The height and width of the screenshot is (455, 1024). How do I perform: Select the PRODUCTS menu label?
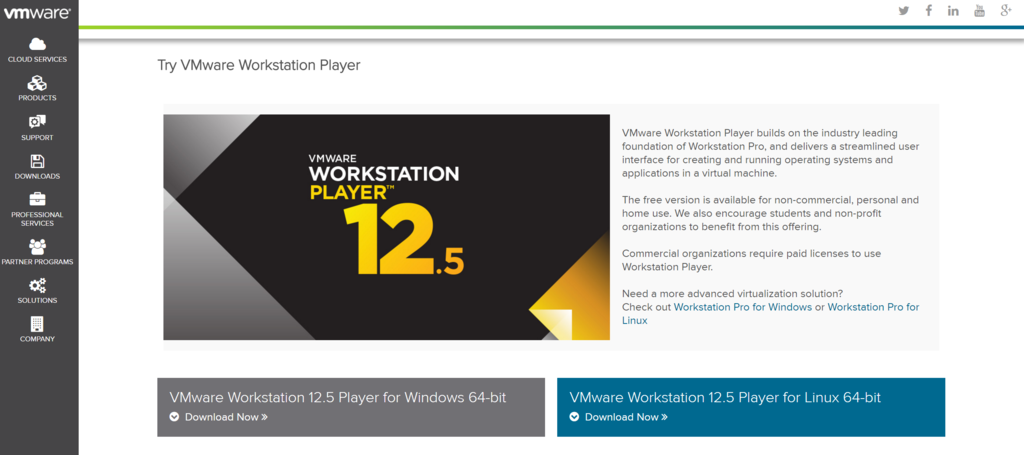click(x=37, y=98)
